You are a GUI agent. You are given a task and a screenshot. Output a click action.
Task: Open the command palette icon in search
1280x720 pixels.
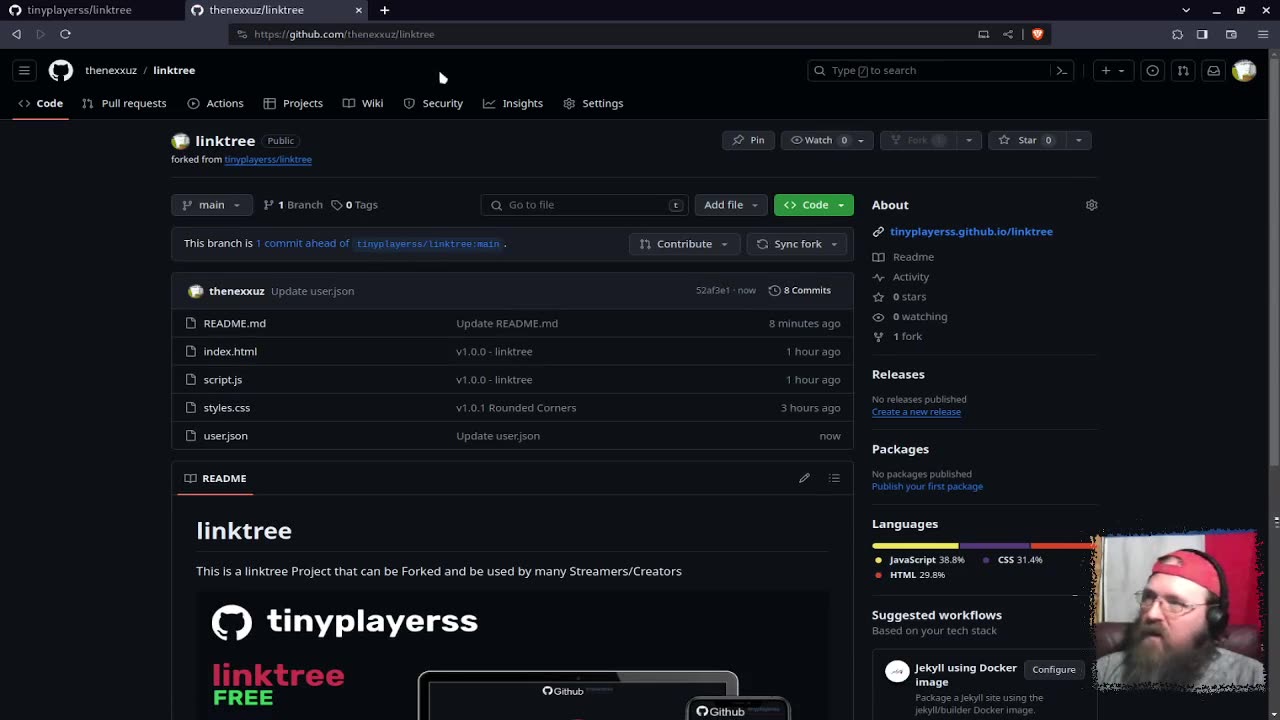[1062, 70]
